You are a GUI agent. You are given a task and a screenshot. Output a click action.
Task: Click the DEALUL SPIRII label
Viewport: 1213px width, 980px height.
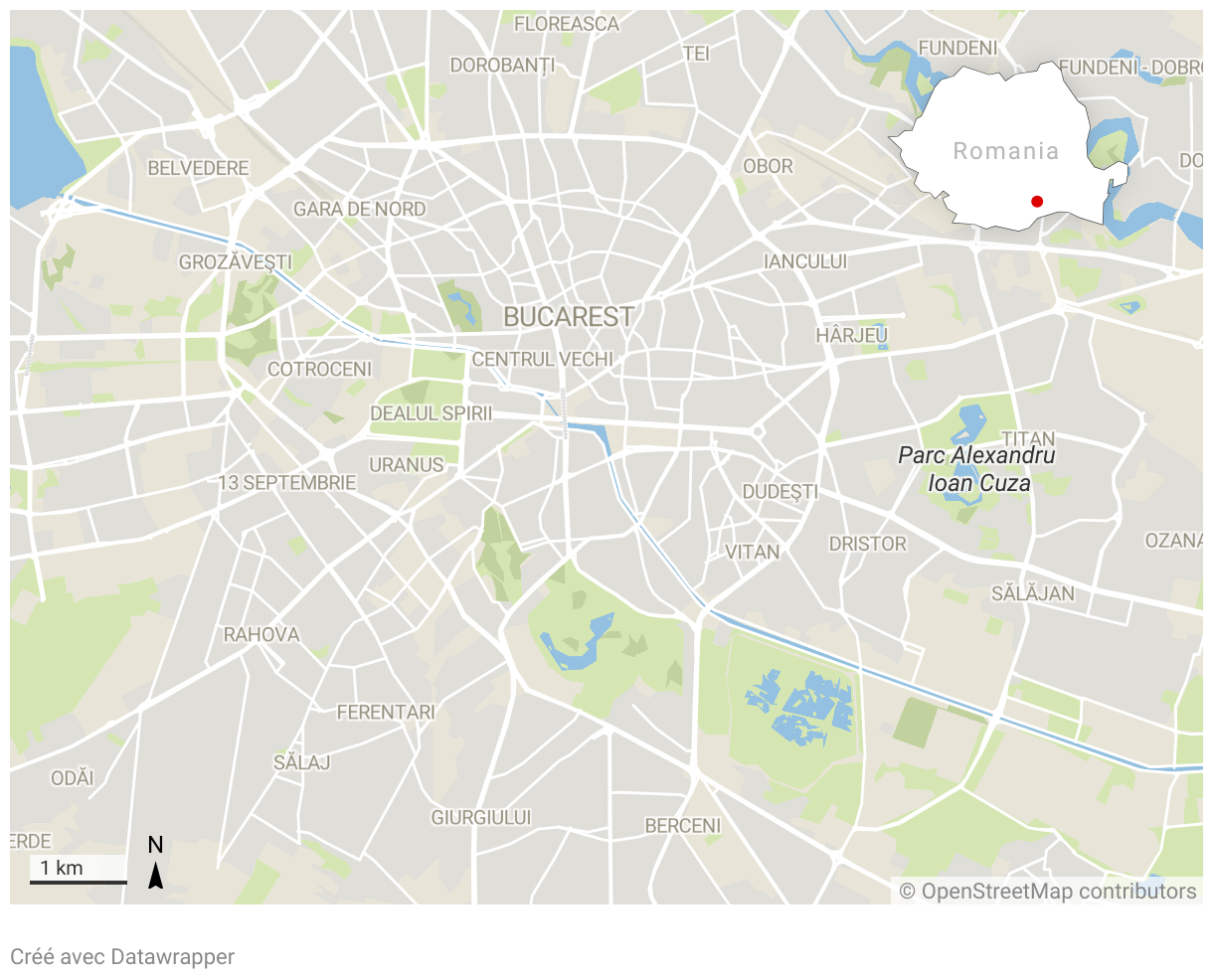coord(431,413)
